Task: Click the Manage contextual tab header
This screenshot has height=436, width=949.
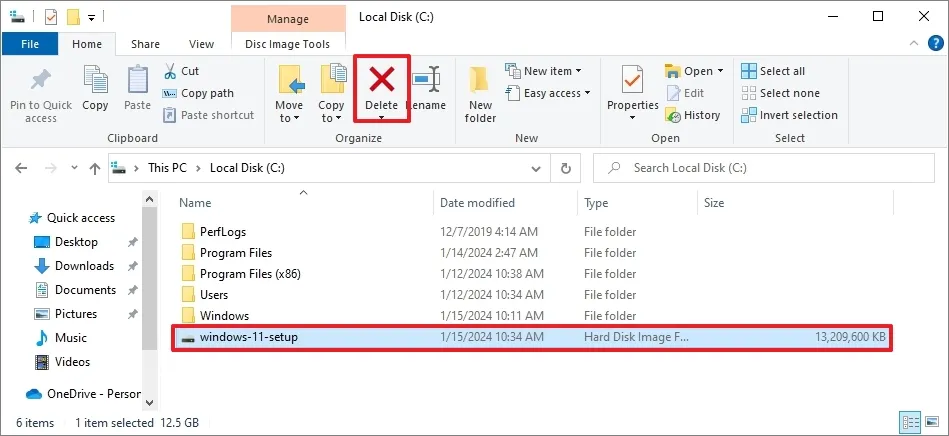Action: (288, 19)
